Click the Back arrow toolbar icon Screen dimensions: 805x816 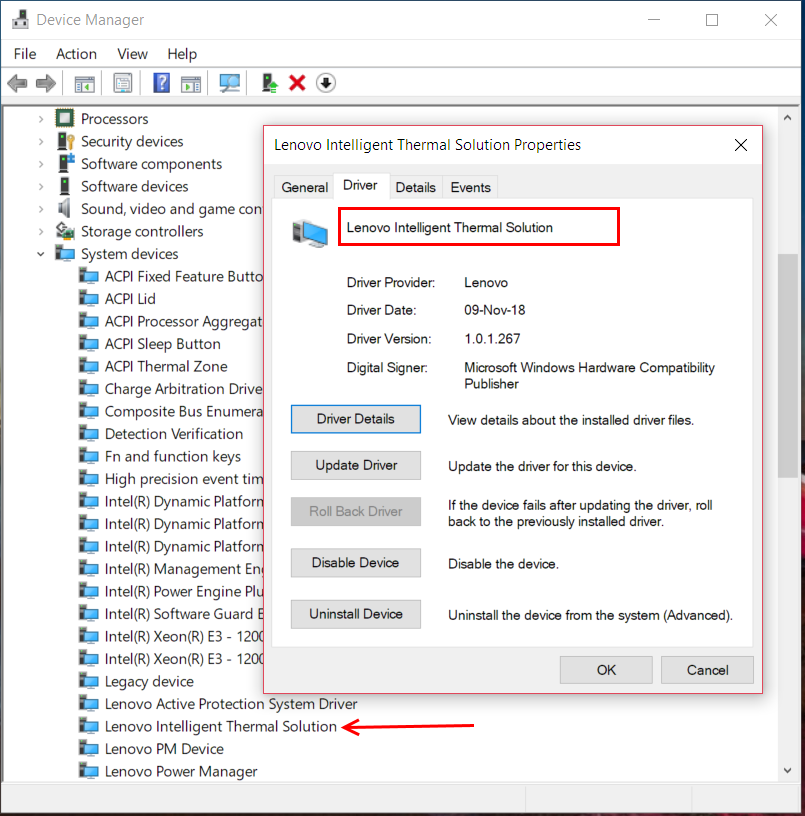[x=18, y=83]
